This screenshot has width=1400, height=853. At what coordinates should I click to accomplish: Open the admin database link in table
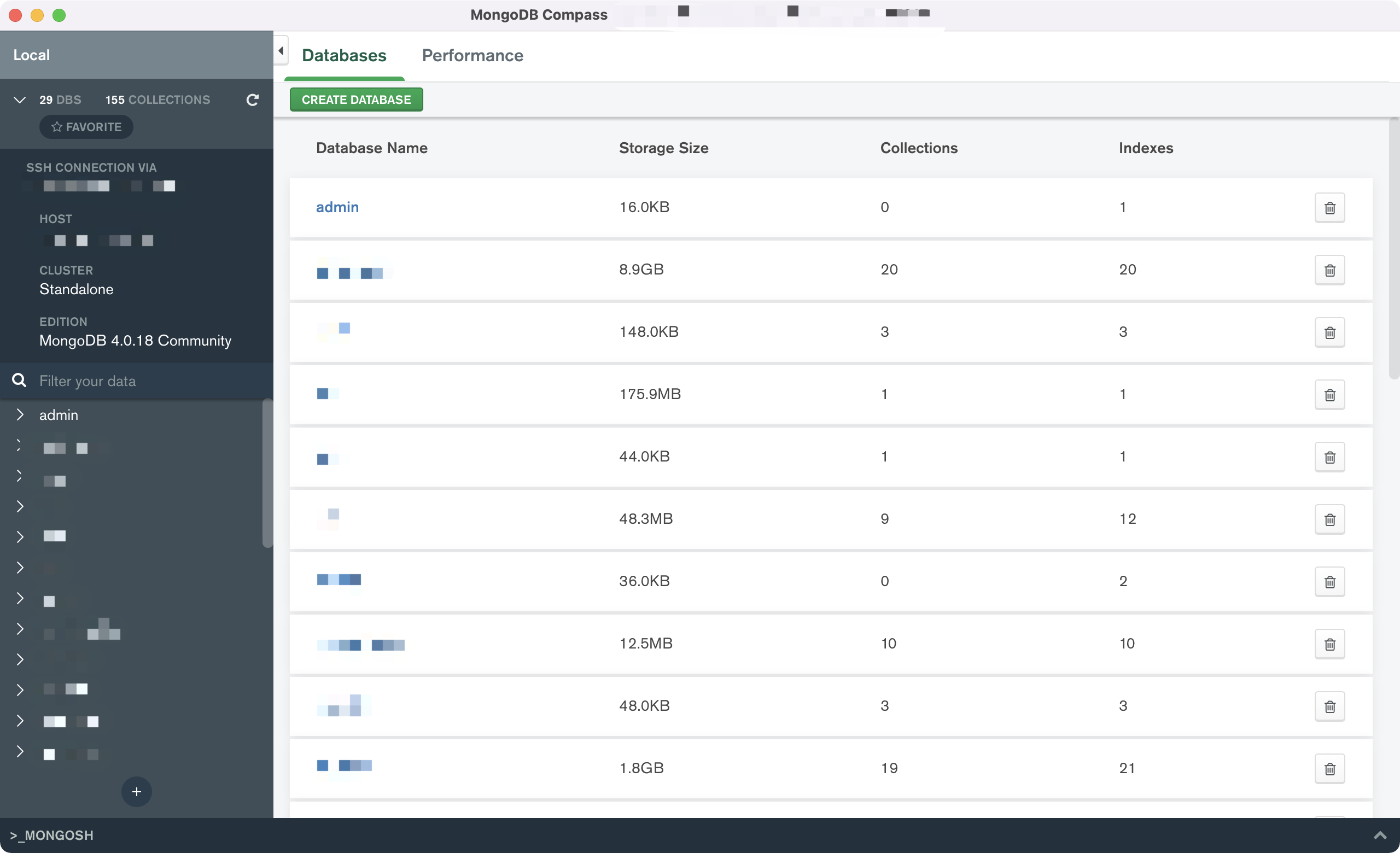(337, 207)
